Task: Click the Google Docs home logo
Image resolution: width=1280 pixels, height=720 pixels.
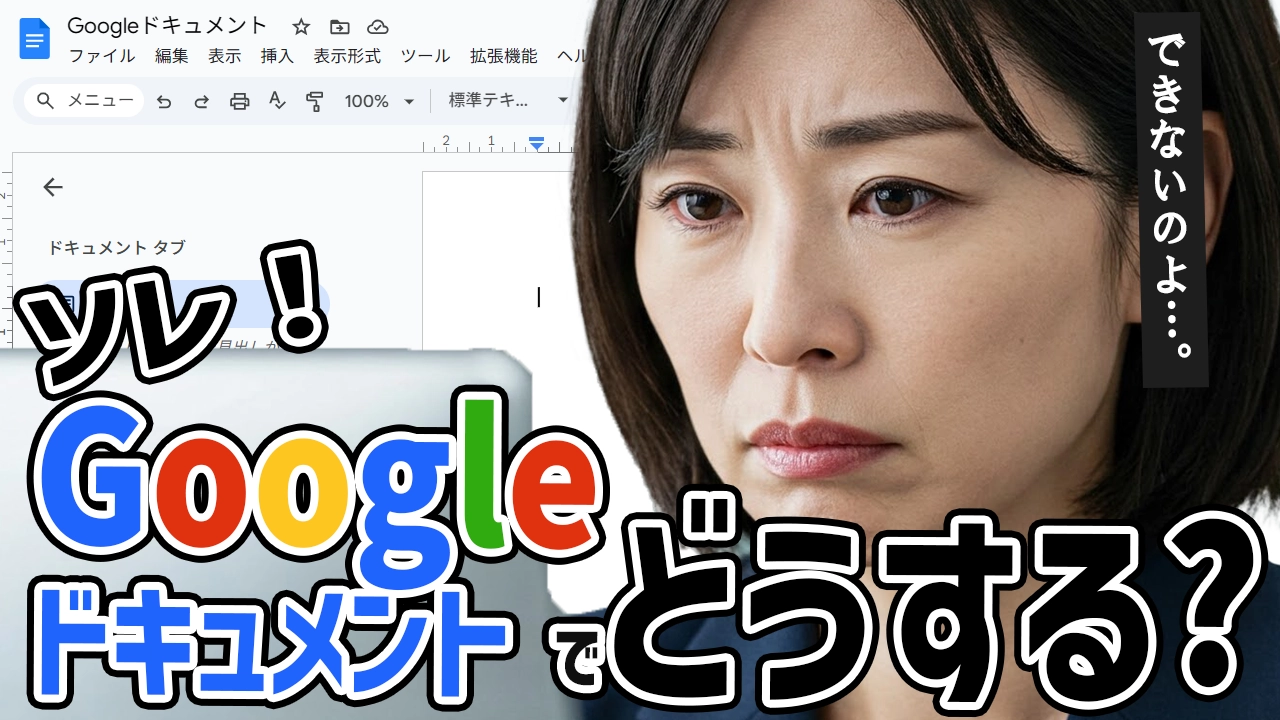Action: coord(35,40)
